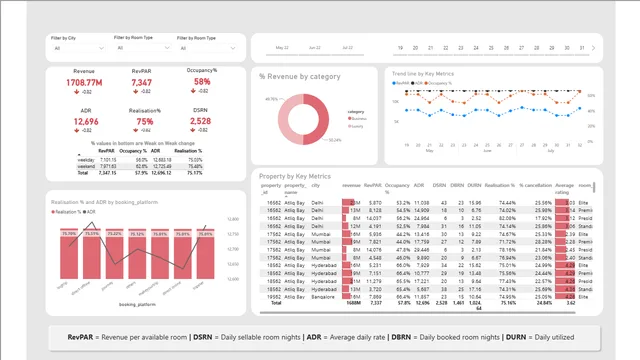This screenshot has height=360, width=640.
Task: Select the weekend row in the summary table
Action: [x=140, y=167]
